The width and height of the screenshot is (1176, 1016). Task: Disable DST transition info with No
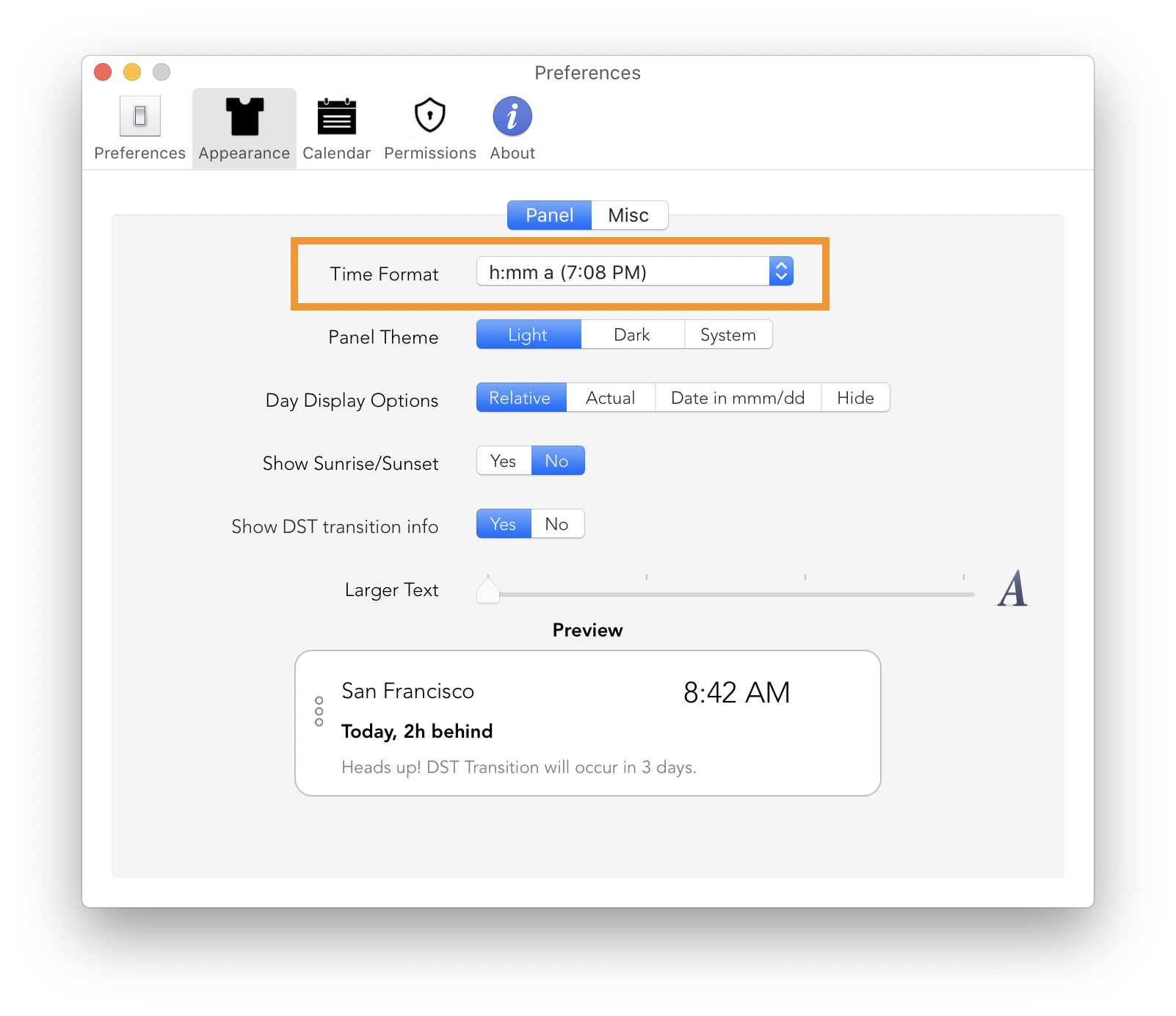[x=558, y=524]
